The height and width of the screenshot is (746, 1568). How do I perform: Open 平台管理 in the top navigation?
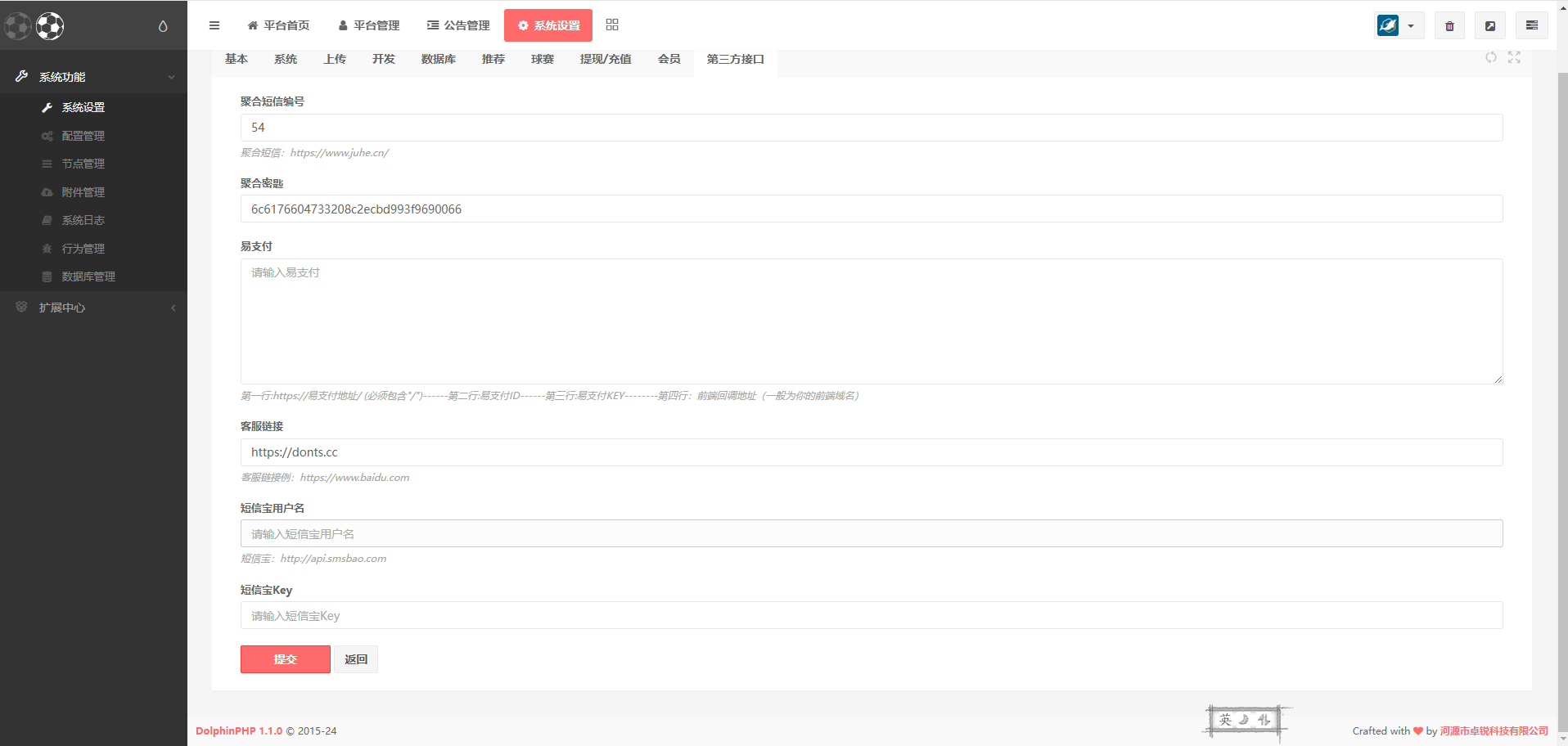(368, 25)
